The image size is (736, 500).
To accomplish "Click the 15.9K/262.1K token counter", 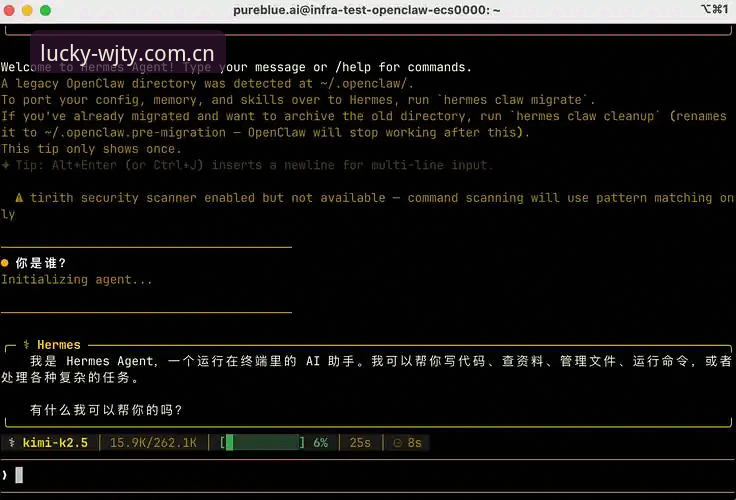I will [153, 443].
